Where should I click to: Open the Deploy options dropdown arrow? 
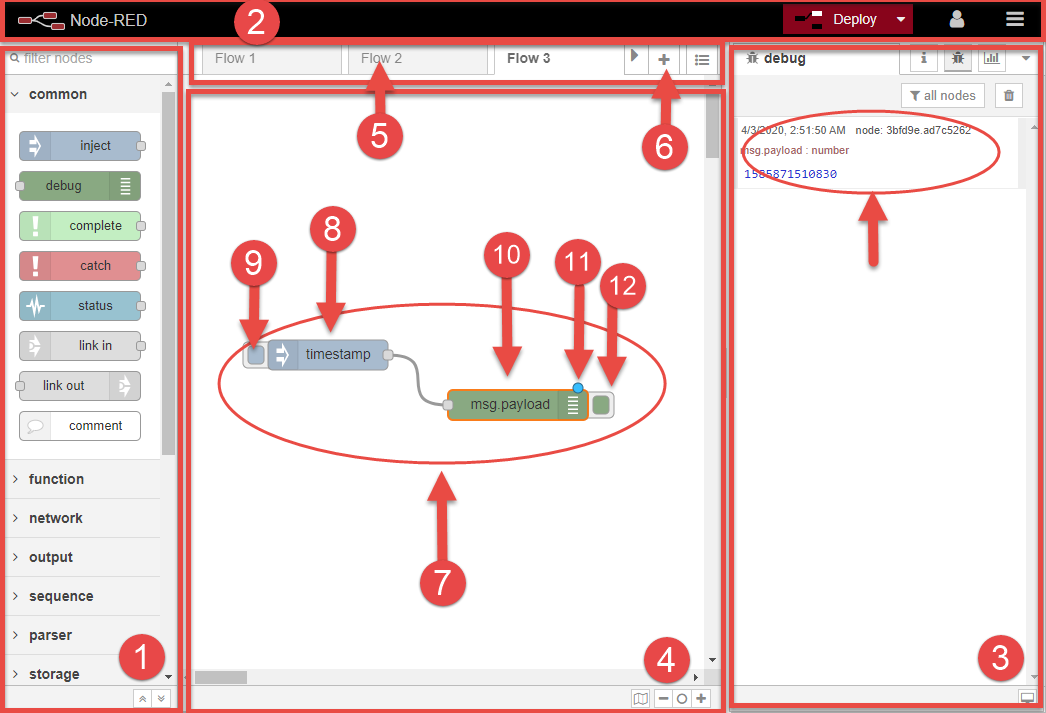coord(901,19)
